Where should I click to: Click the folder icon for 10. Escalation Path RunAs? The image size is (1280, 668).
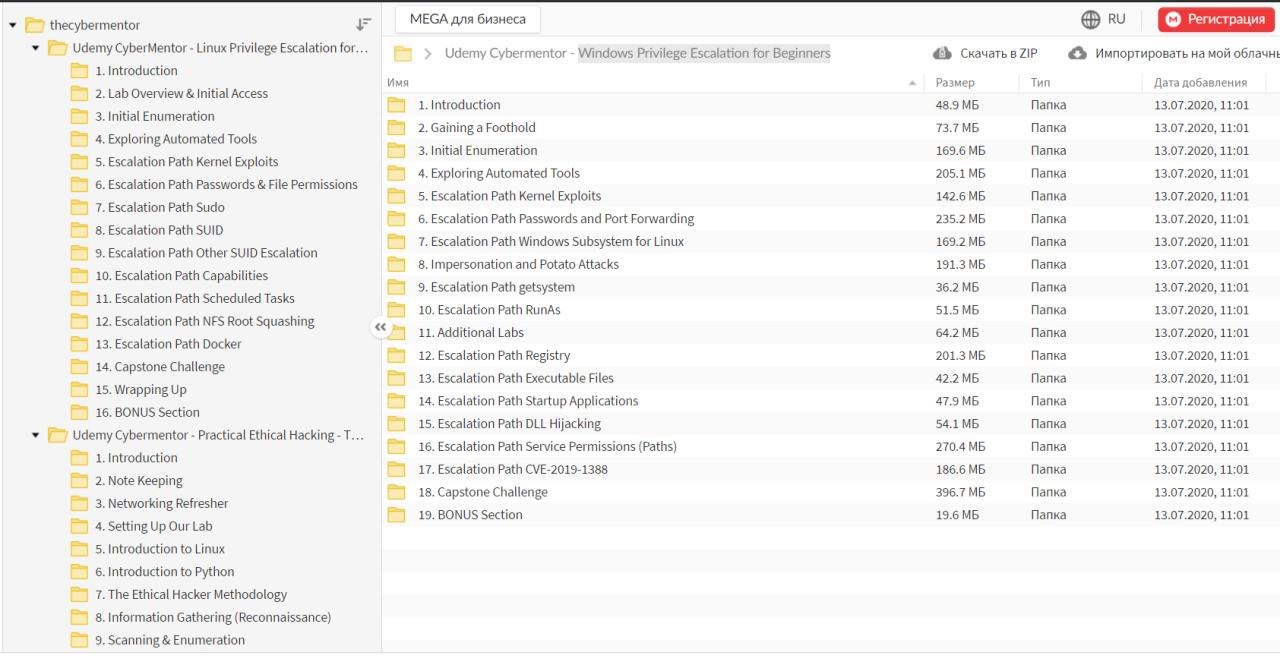(397, 310)
